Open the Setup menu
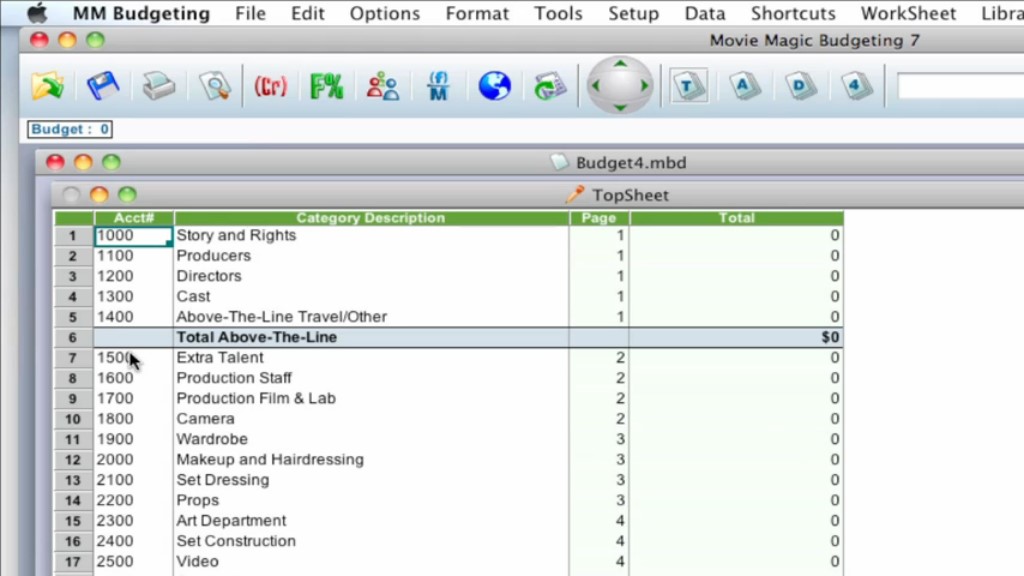The height and width of the screenshot is (576, 1024). coord(633,13)
